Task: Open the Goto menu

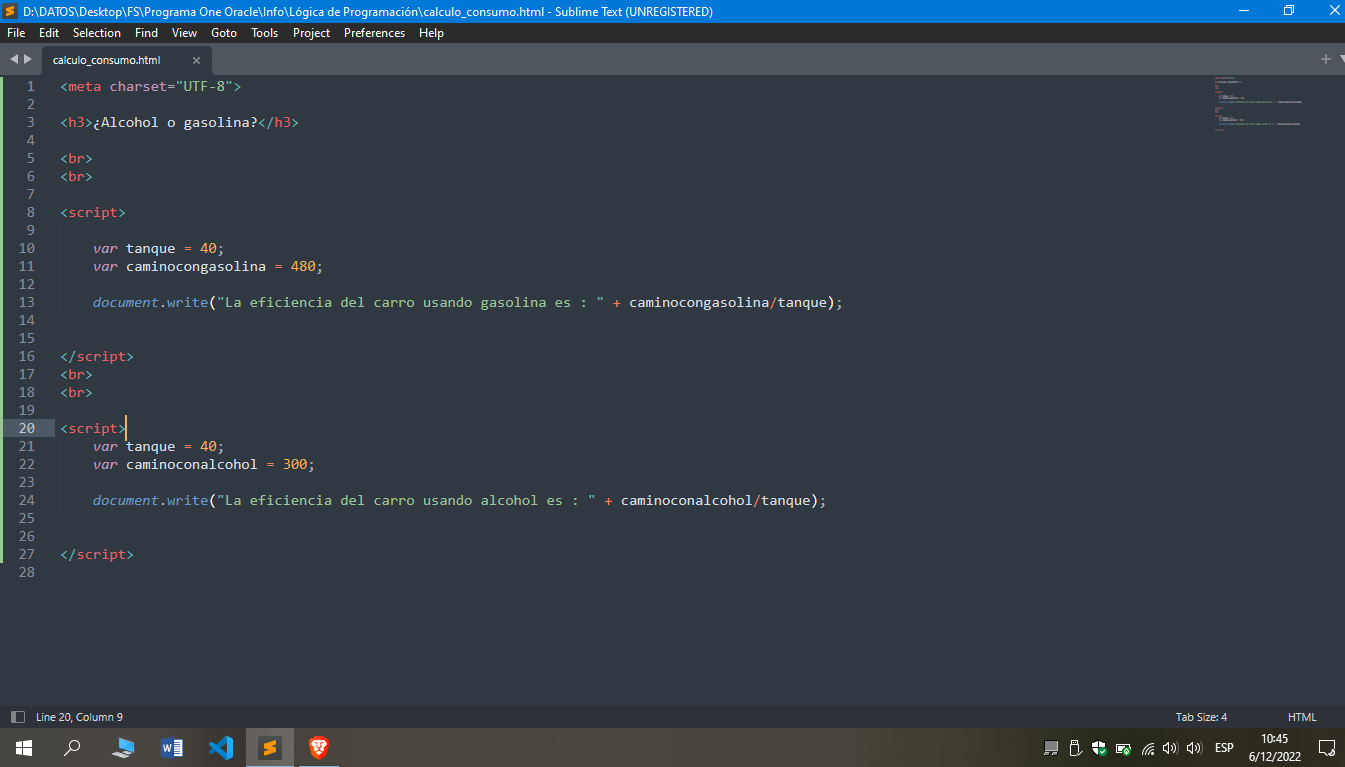Action: point(224,33)
